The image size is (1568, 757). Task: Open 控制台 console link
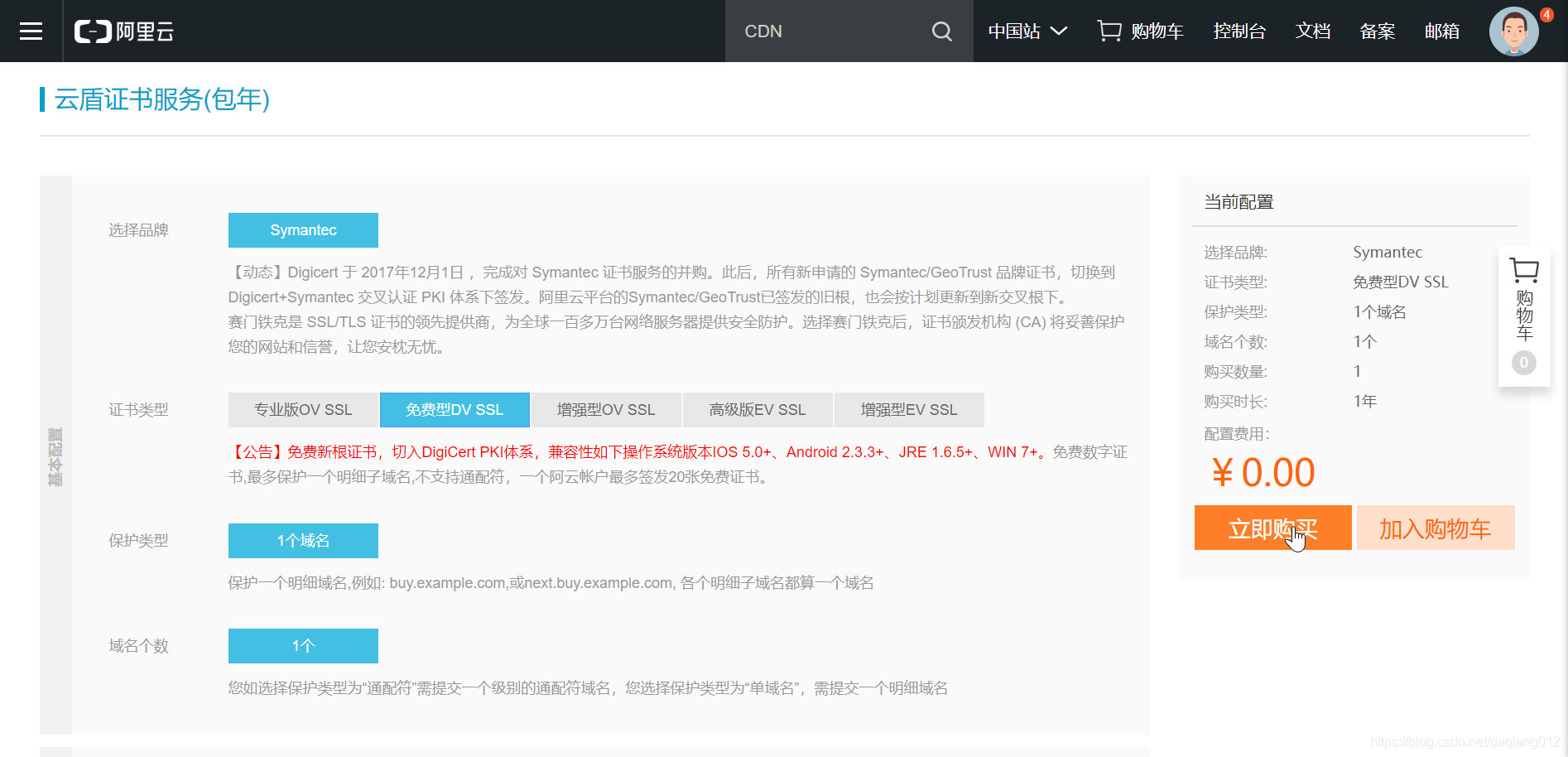(x=1239, y=31)
